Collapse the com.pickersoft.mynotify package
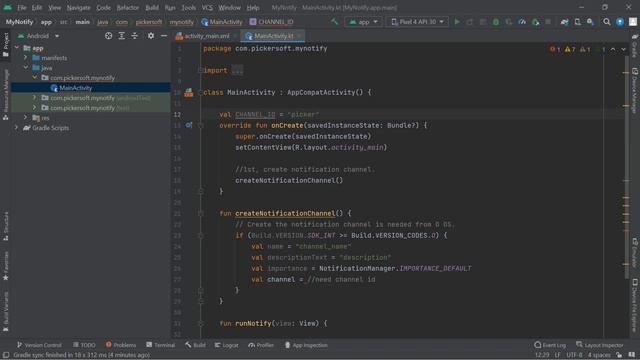The height and width of the screenshot is (360, 640). pos(35,78)
